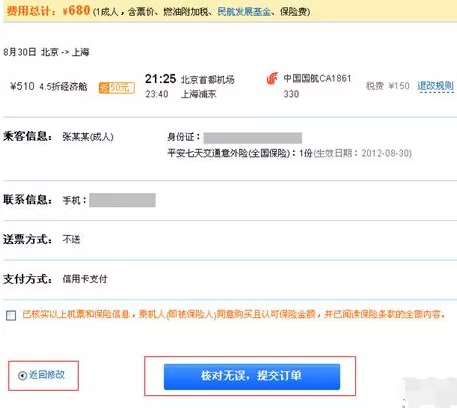Screen dimensions: 457x408
Task: Click the 8月30日 北京 -> 上海 route heading
Action: click(x=46, y=52)
